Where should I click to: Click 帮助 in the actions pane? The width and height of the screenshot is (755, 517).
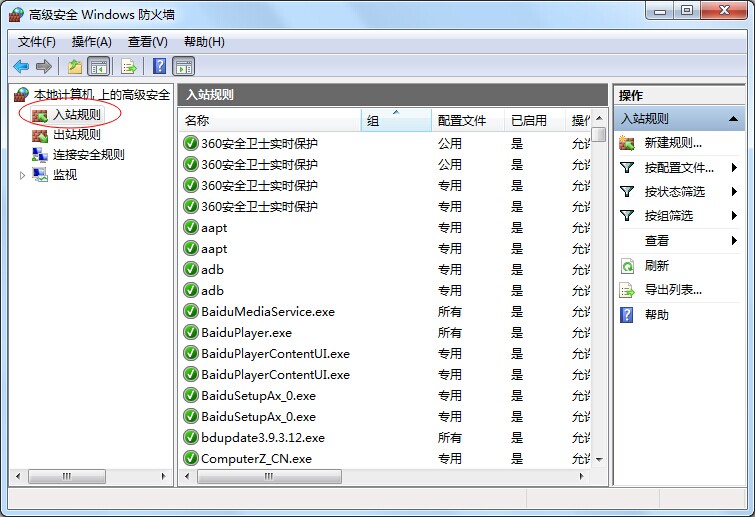[657, 315]
